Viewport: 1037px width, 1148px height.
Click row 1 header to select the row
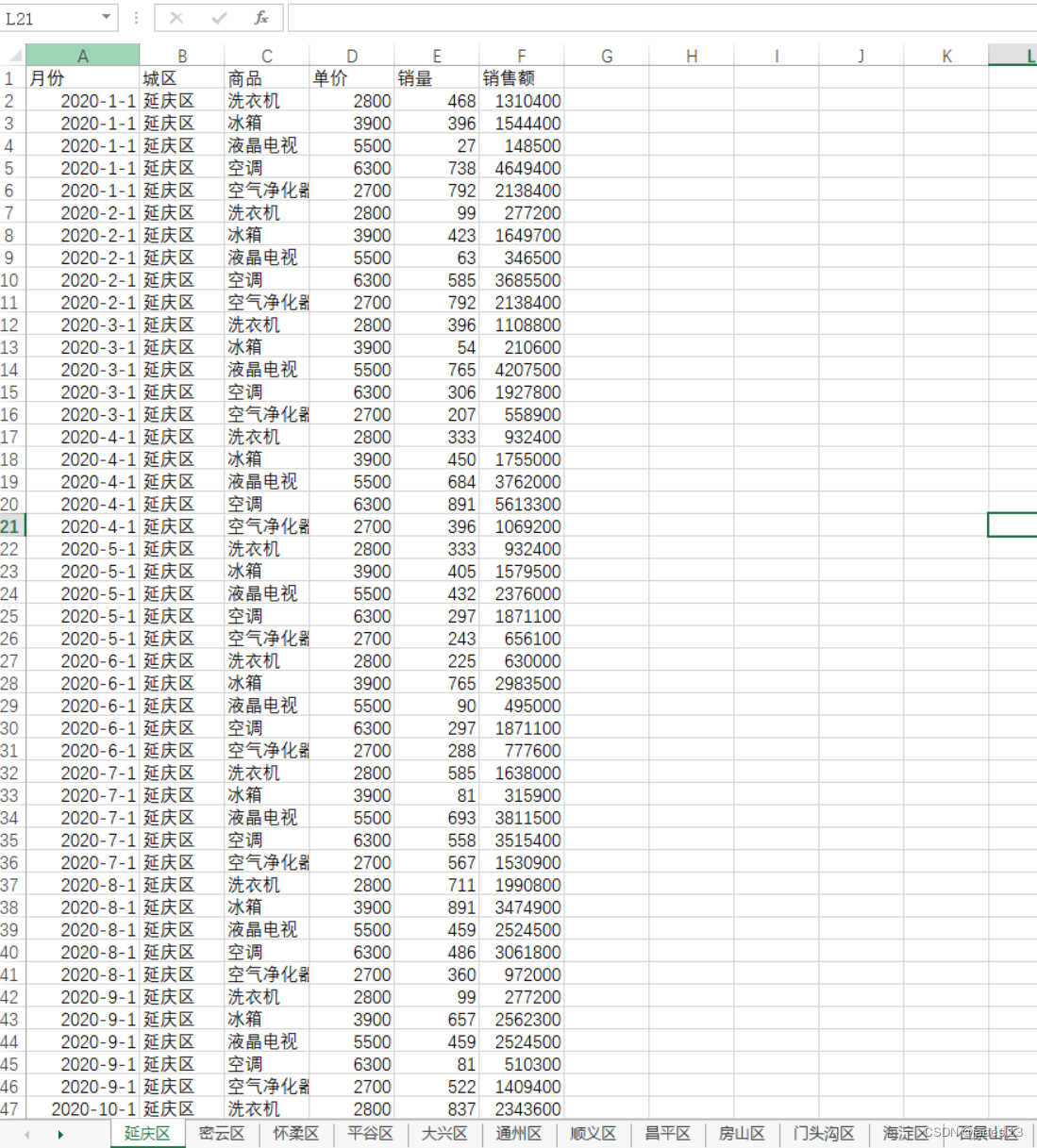pos(9,78)
